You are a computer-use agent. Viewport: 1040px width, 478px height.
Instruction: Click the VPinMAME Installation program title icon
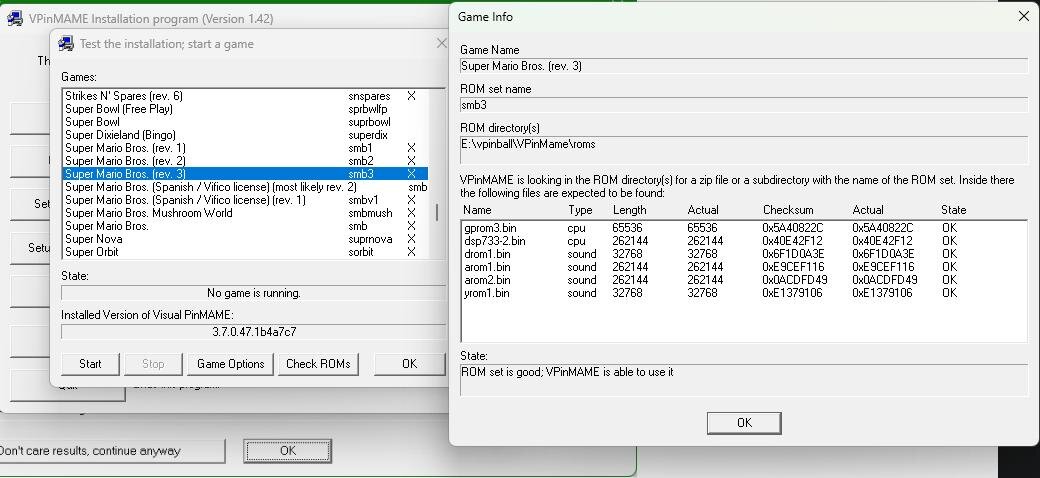pyautogui.click(x=16, y=18)
